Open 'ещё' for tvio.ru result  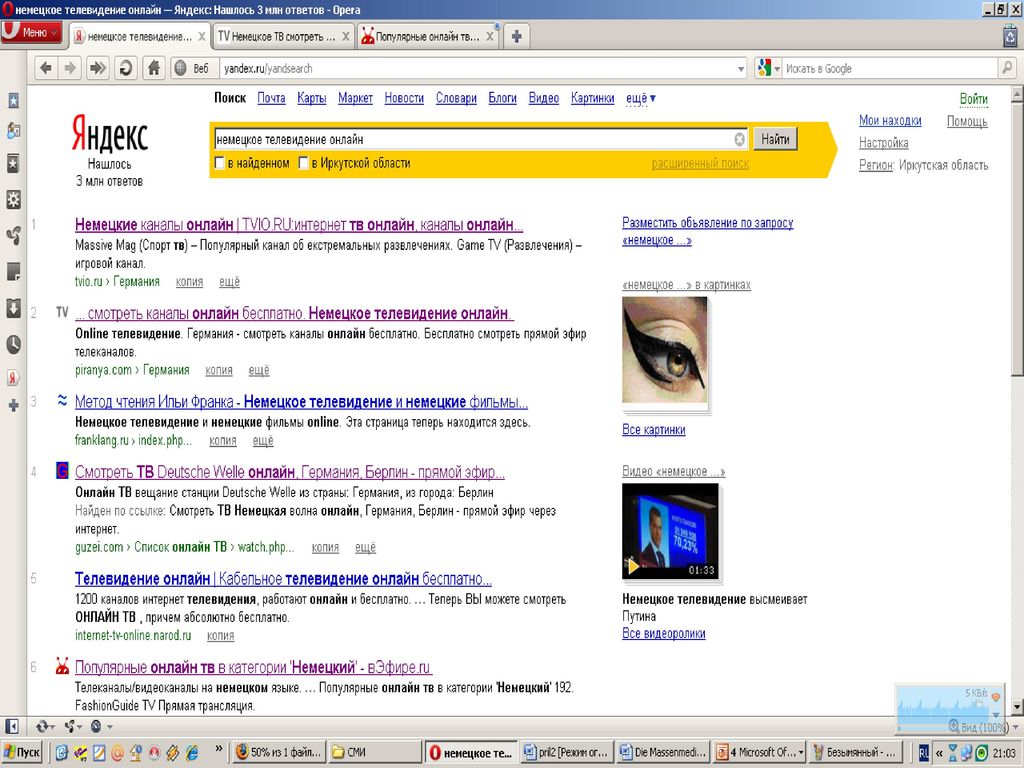point(229,281)
